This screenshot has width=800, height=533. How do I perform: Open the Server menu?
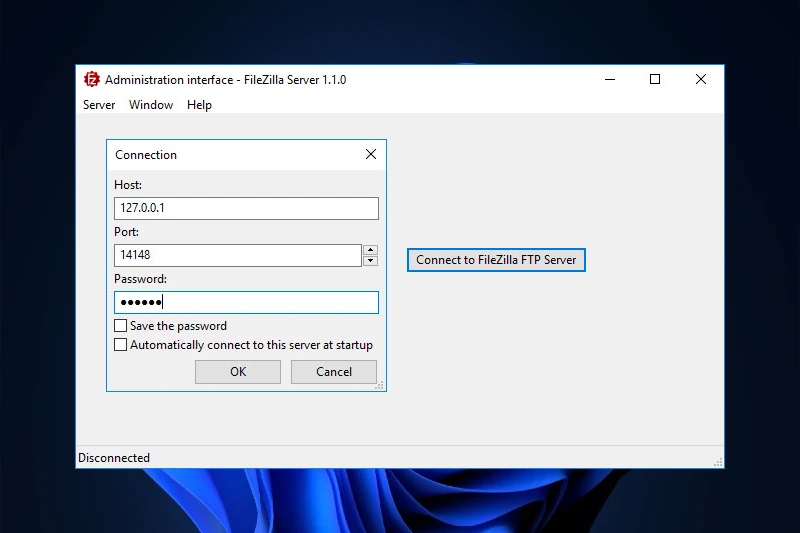click(99, 105)
